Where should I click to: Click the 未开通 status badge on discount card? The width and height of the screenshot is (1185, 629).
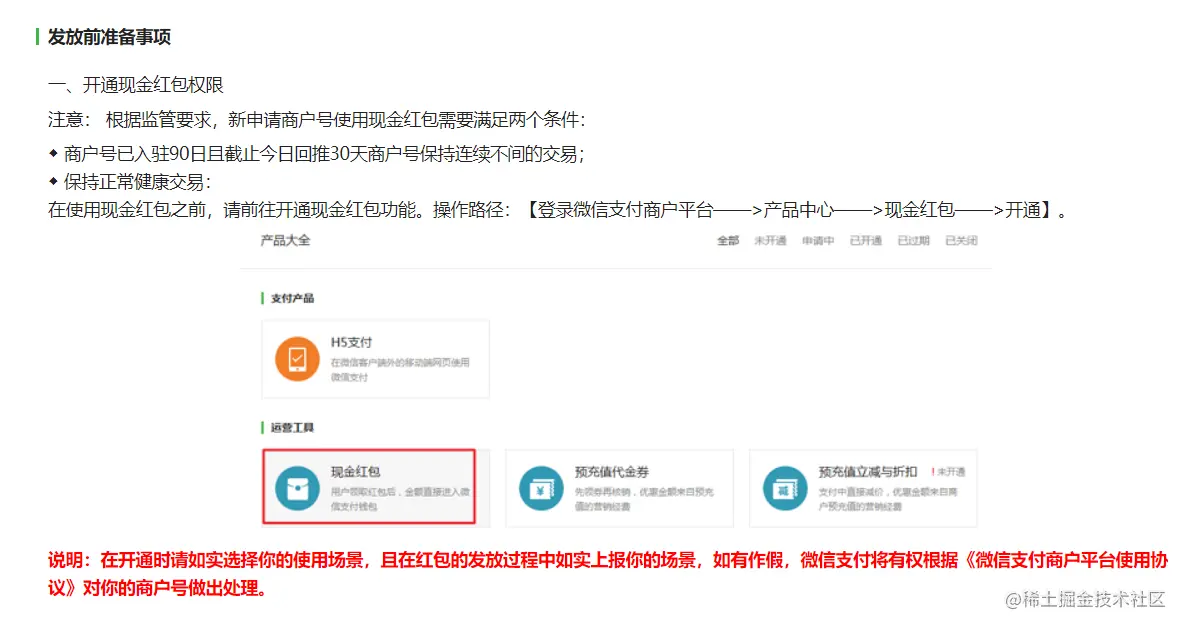[x=948, y=472]
